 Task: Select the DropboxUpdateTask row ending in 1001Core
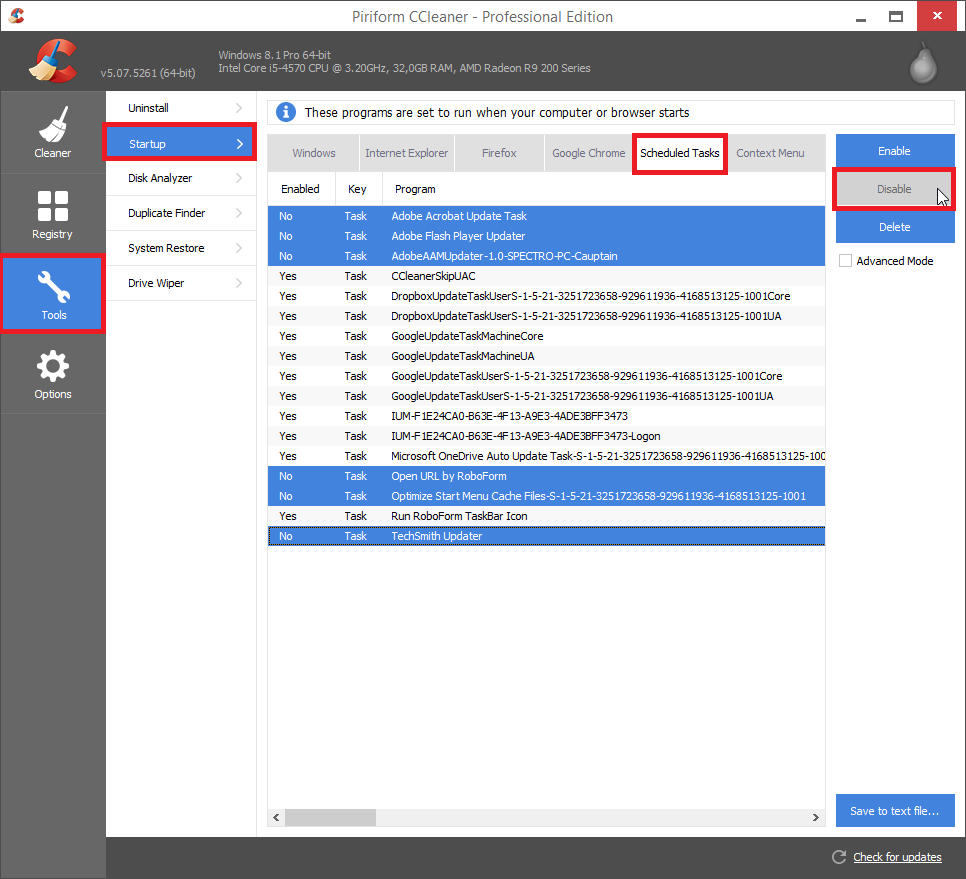pyautogui.click(x=546, y=296)
